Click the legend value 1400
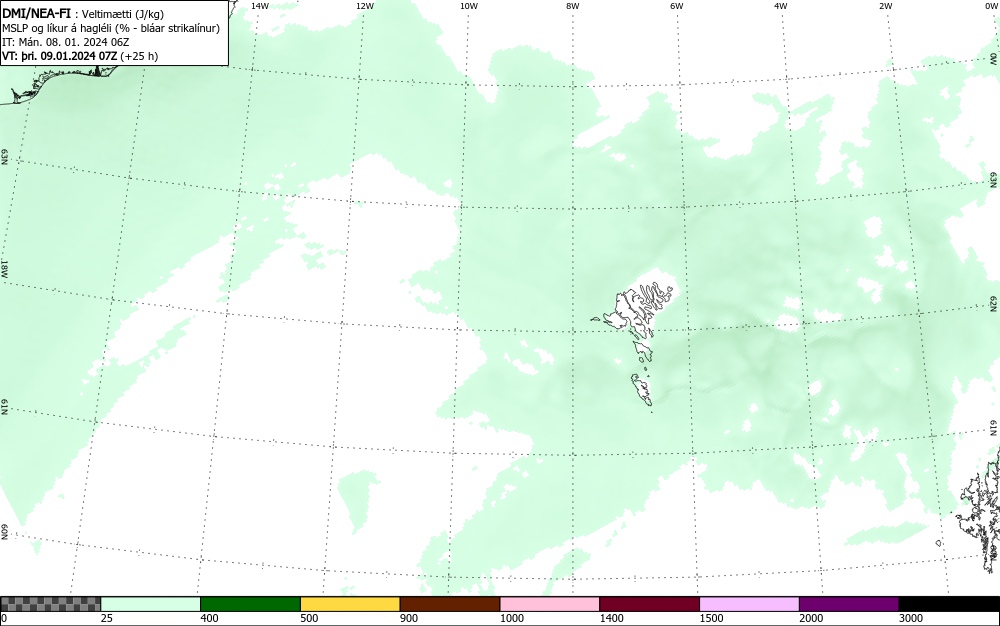 (x=612, y=618)
